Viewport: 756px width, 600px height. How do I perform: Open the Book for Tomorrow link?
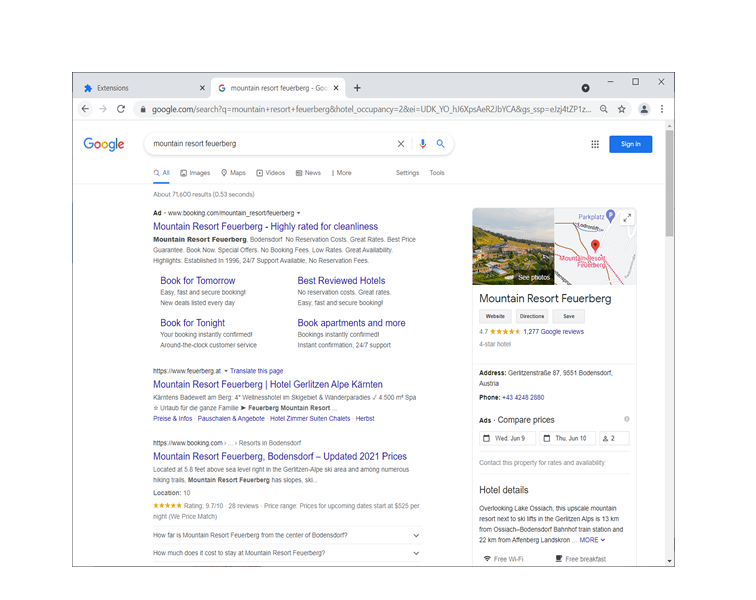[198, 281]
